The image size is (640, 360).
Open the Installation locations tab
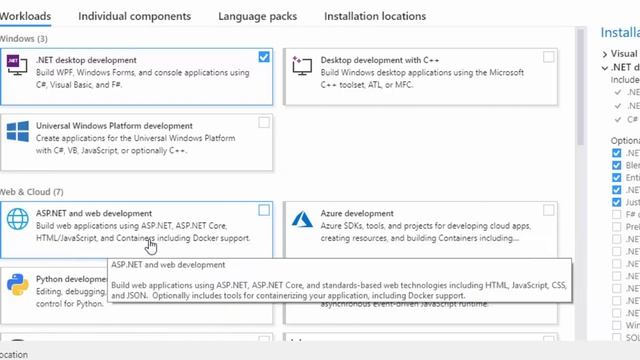click(375, 16)
